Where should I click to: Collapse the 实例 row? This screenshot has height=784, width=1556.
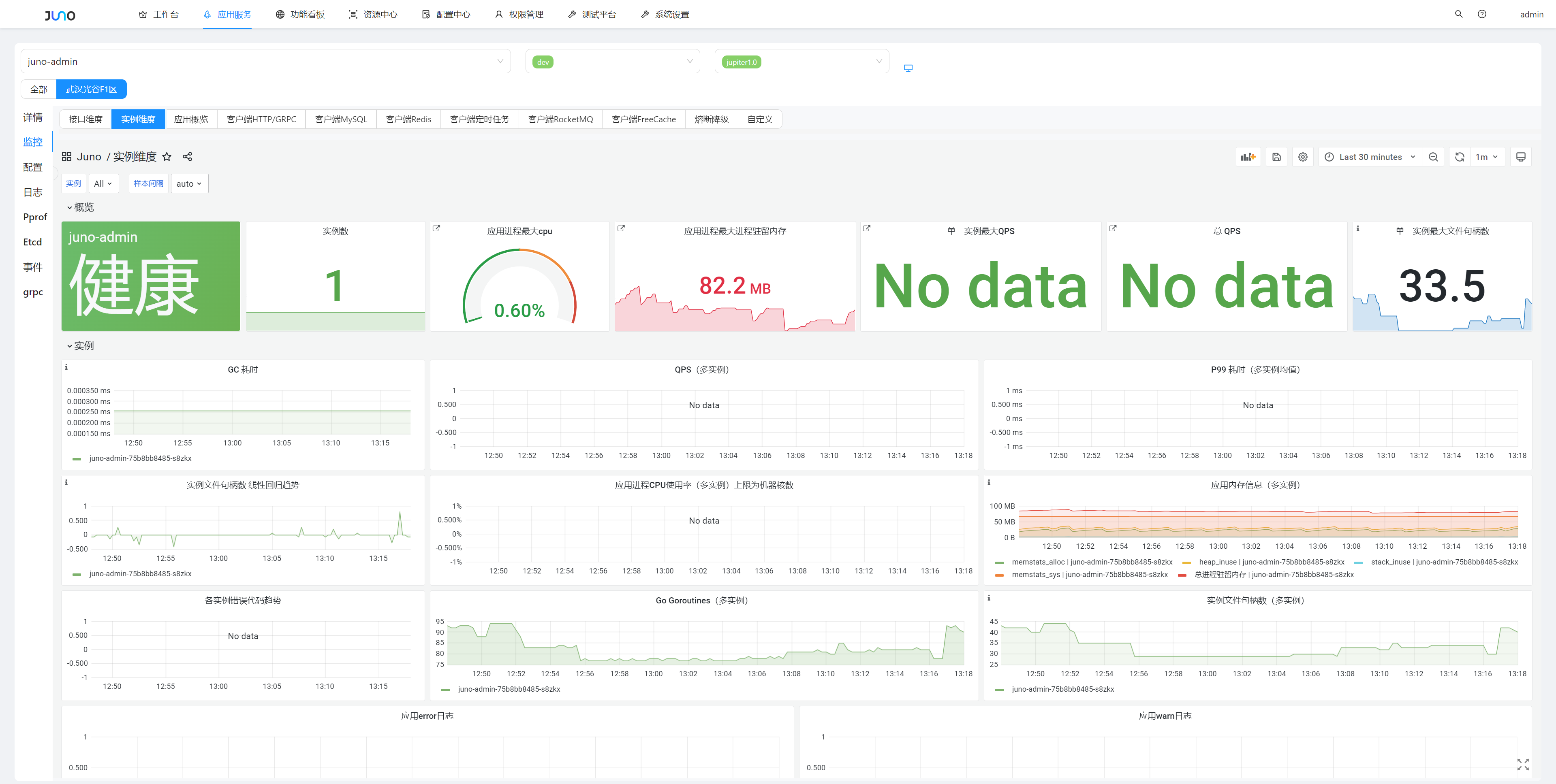(80, 346)
